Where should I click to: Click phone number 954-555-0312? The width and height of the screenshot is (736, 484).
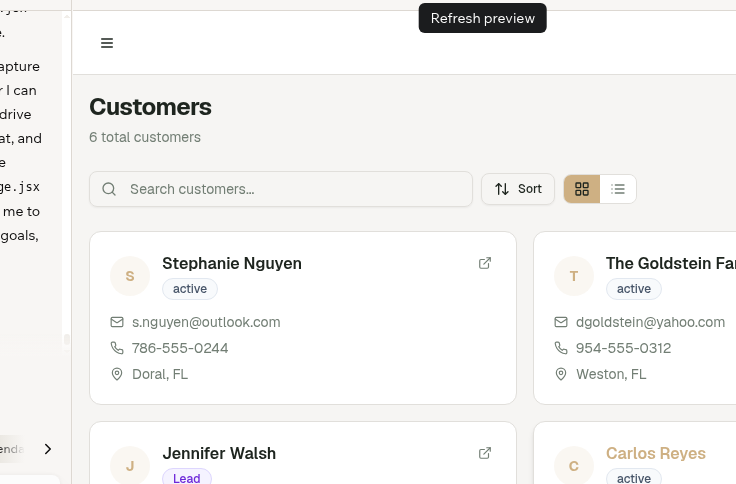click(623, 348)
